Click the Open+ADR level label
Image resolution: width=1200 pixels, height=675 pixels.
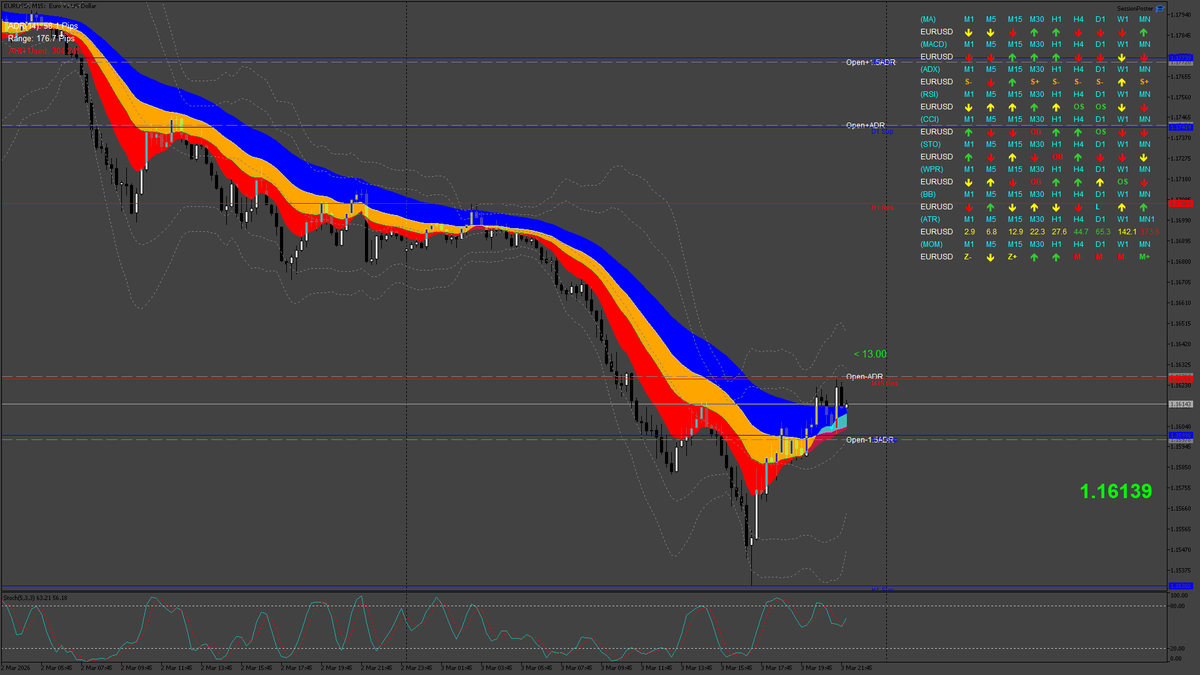[x=865, y=125]
